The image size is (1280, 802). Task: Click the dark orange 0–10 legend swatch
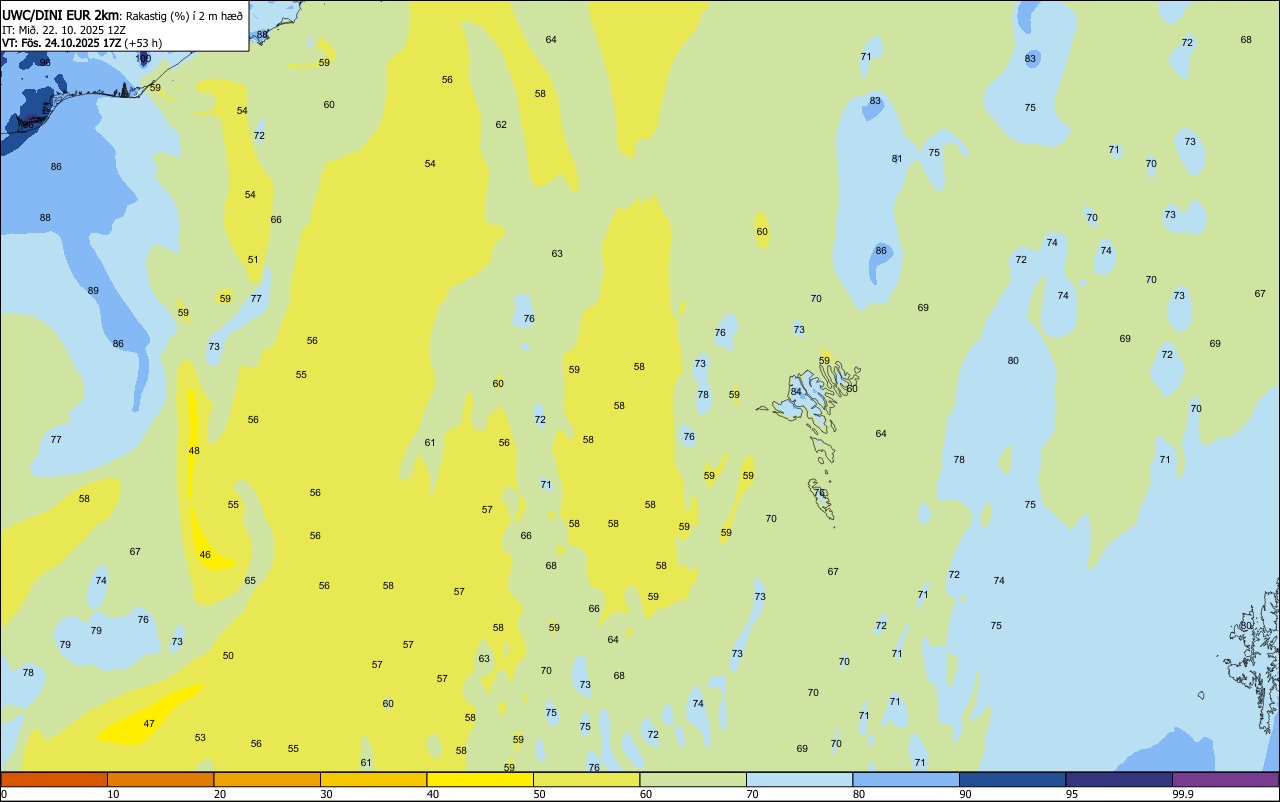click(x=54, y=779)
